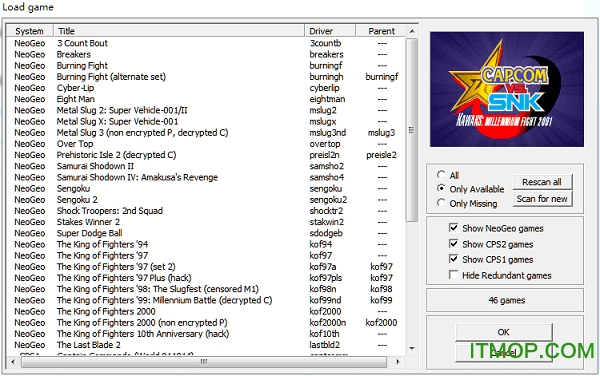The width and height of the screenshot is (600, 376).
Task: Click the vertical scrollbar up arrow
Action: 412,31
